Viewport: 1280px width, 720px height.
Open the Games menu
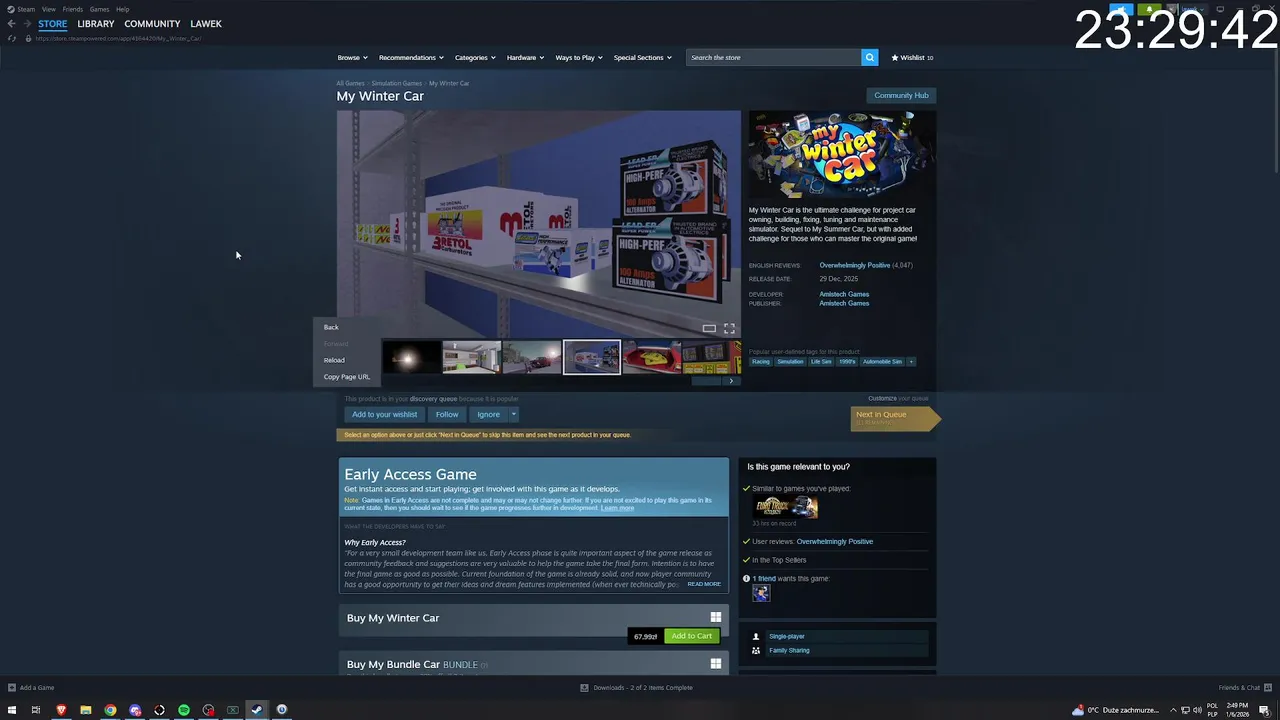(x=99, y=9)
